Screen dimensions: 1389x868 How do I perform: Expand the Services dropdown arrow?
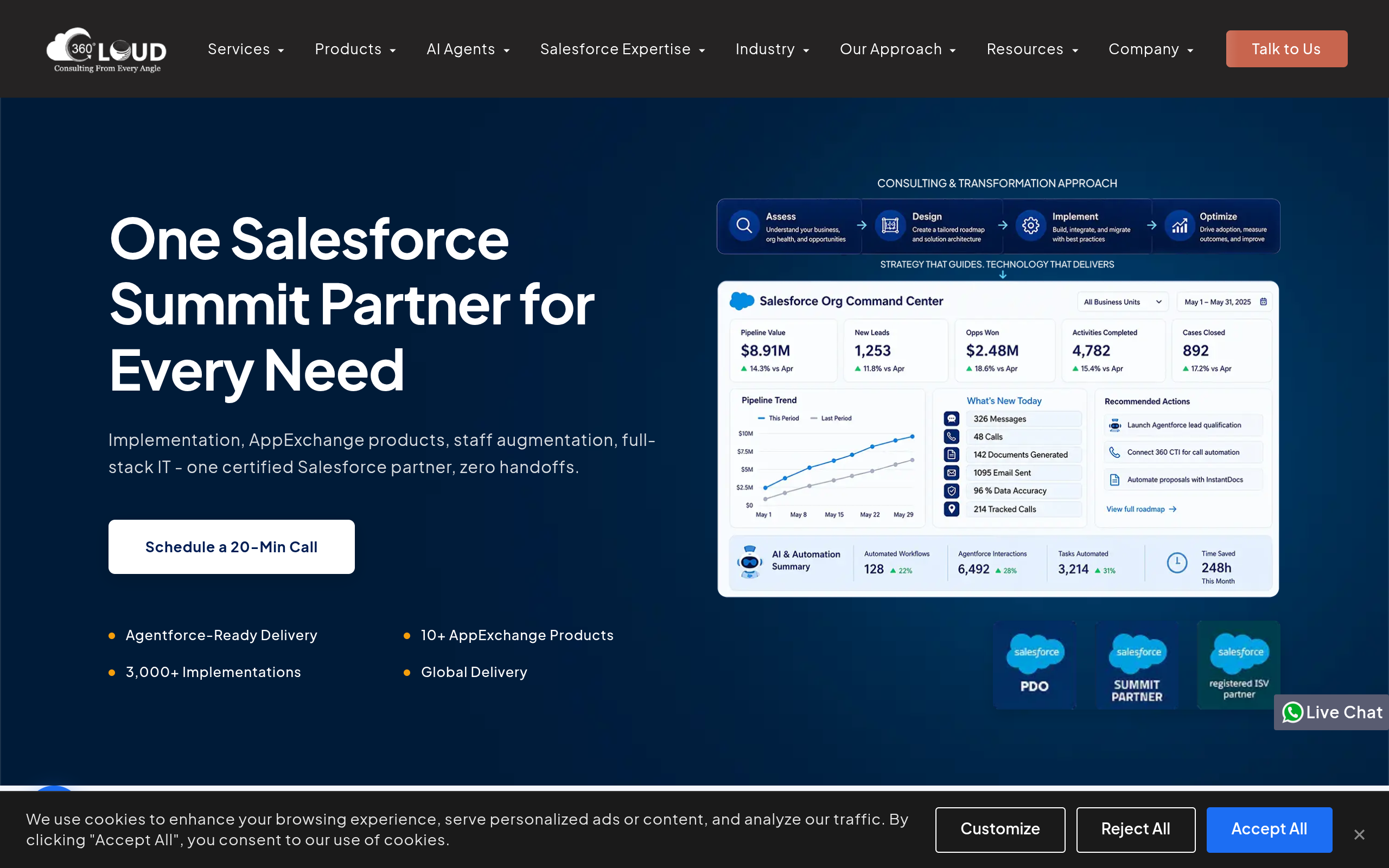coord(281,50)
